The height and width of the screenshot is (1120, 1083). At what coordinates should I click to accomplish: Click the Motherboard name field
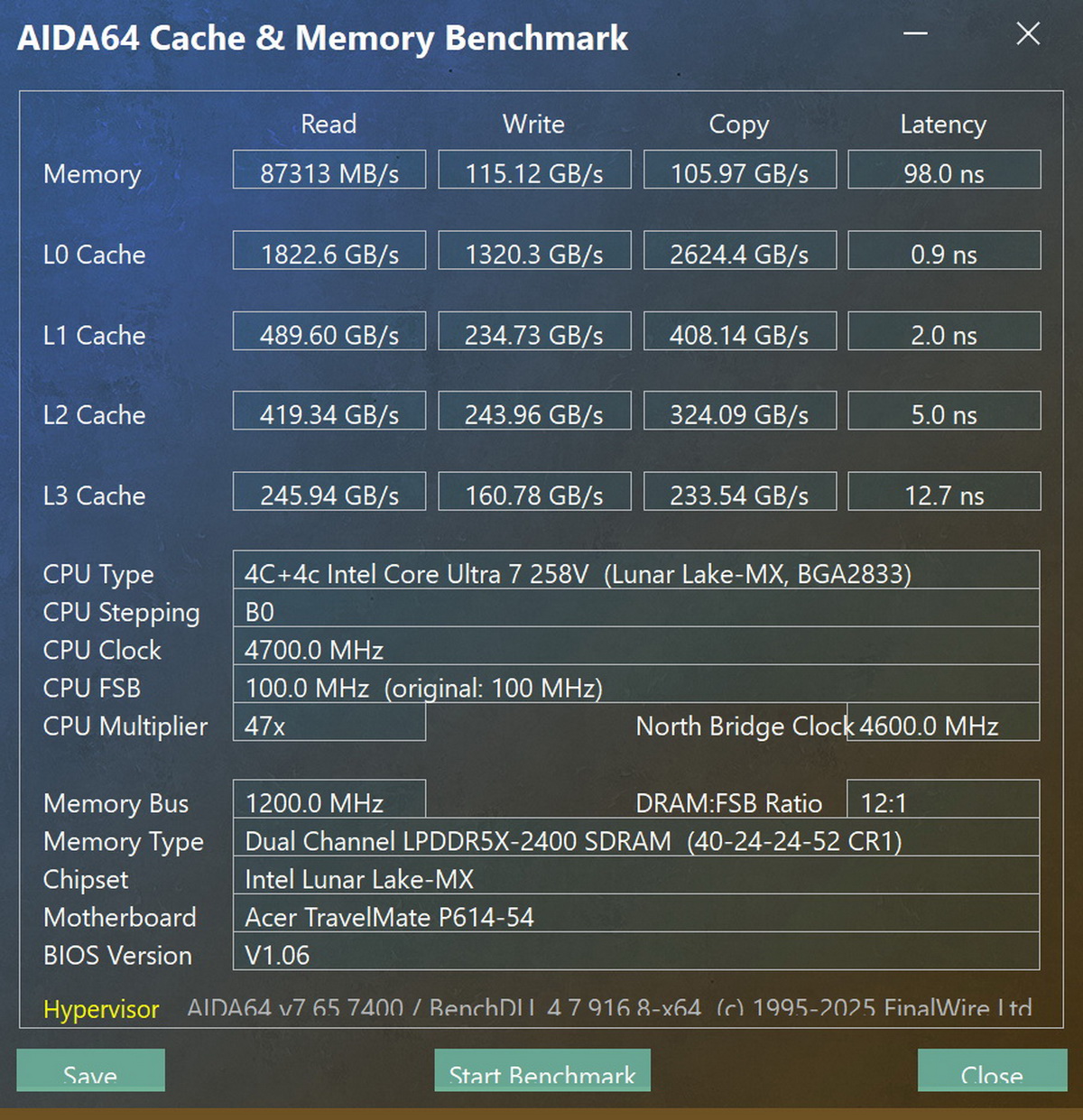pyautogui.click(x=635, y=916)
